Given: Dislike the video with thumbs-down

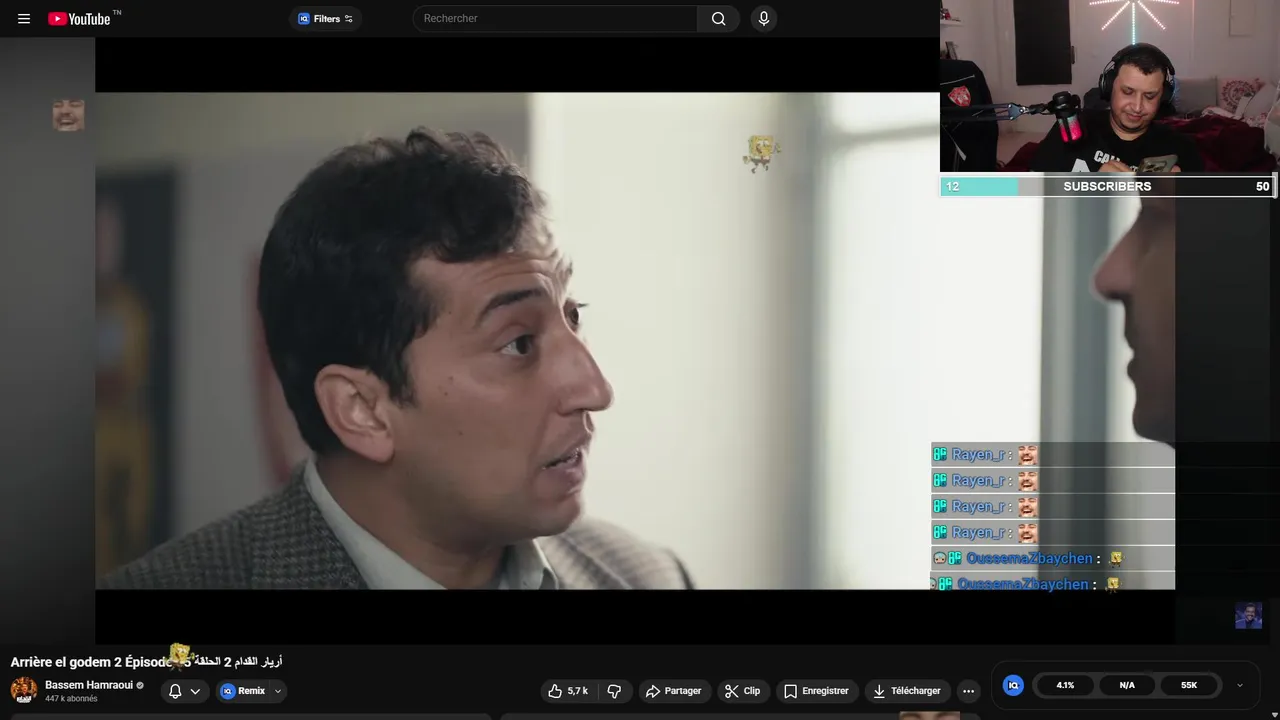Looking at the screenshot, I should 614,691.
